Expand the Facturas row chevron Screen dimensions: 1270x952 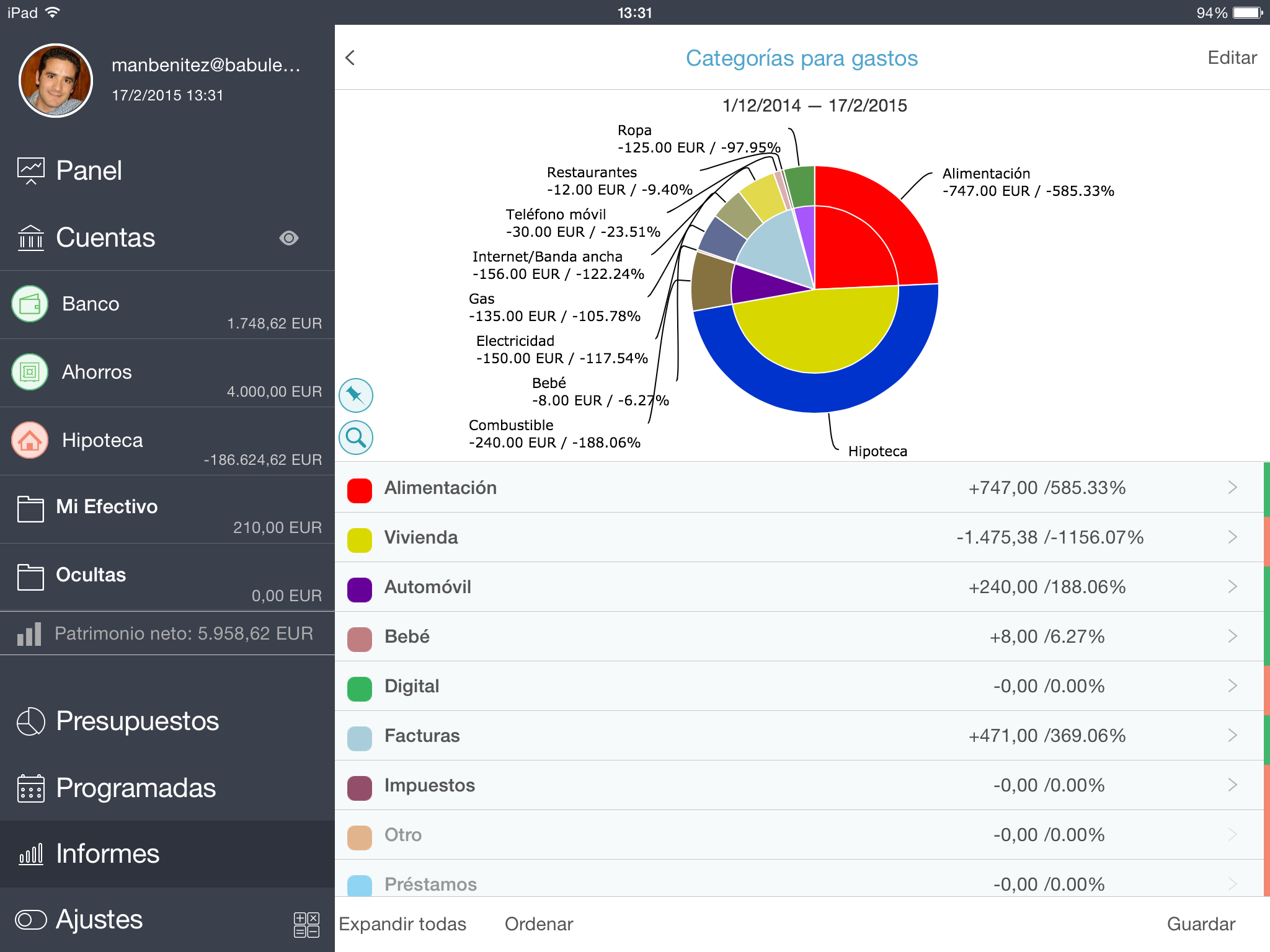click(1232, 736)
